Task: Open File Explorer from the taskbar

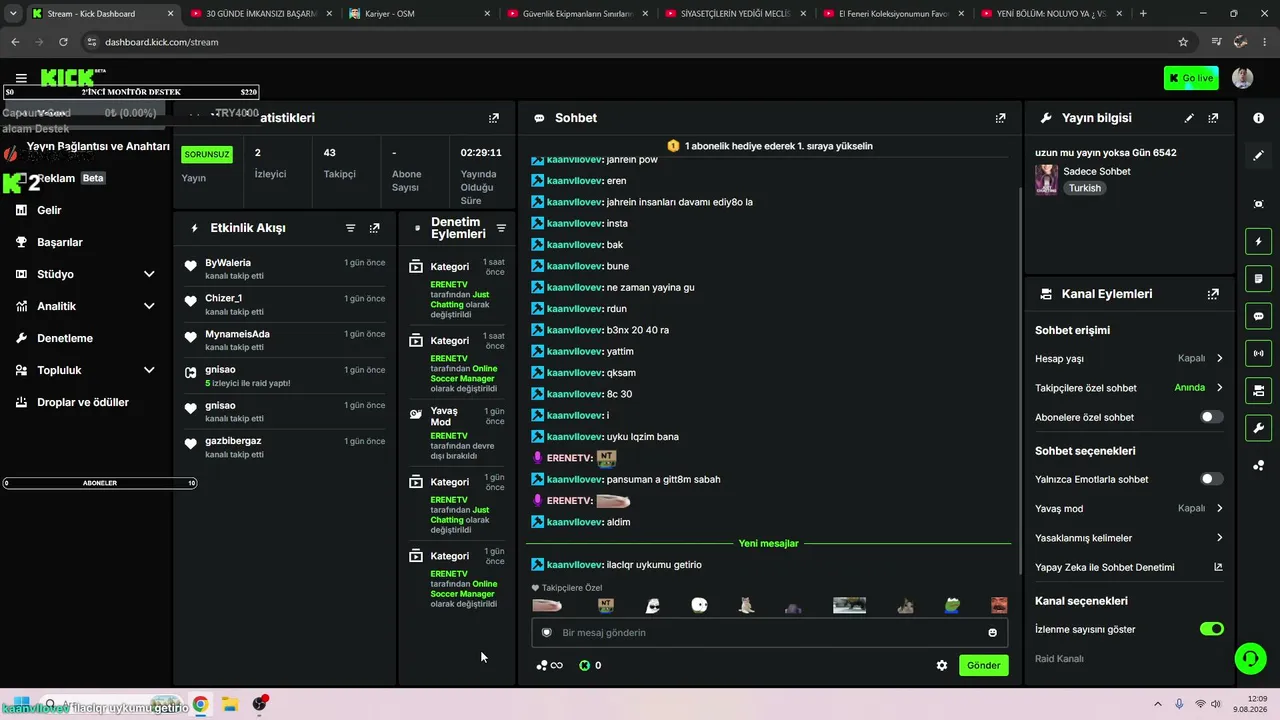Action: [x=229, y=704]
